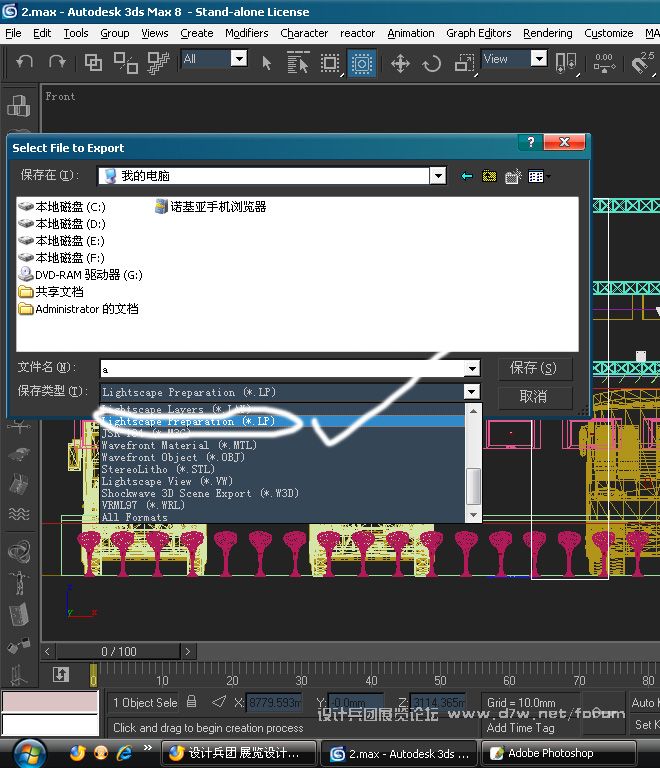Click the Add Time Tag label

[520, 728]
